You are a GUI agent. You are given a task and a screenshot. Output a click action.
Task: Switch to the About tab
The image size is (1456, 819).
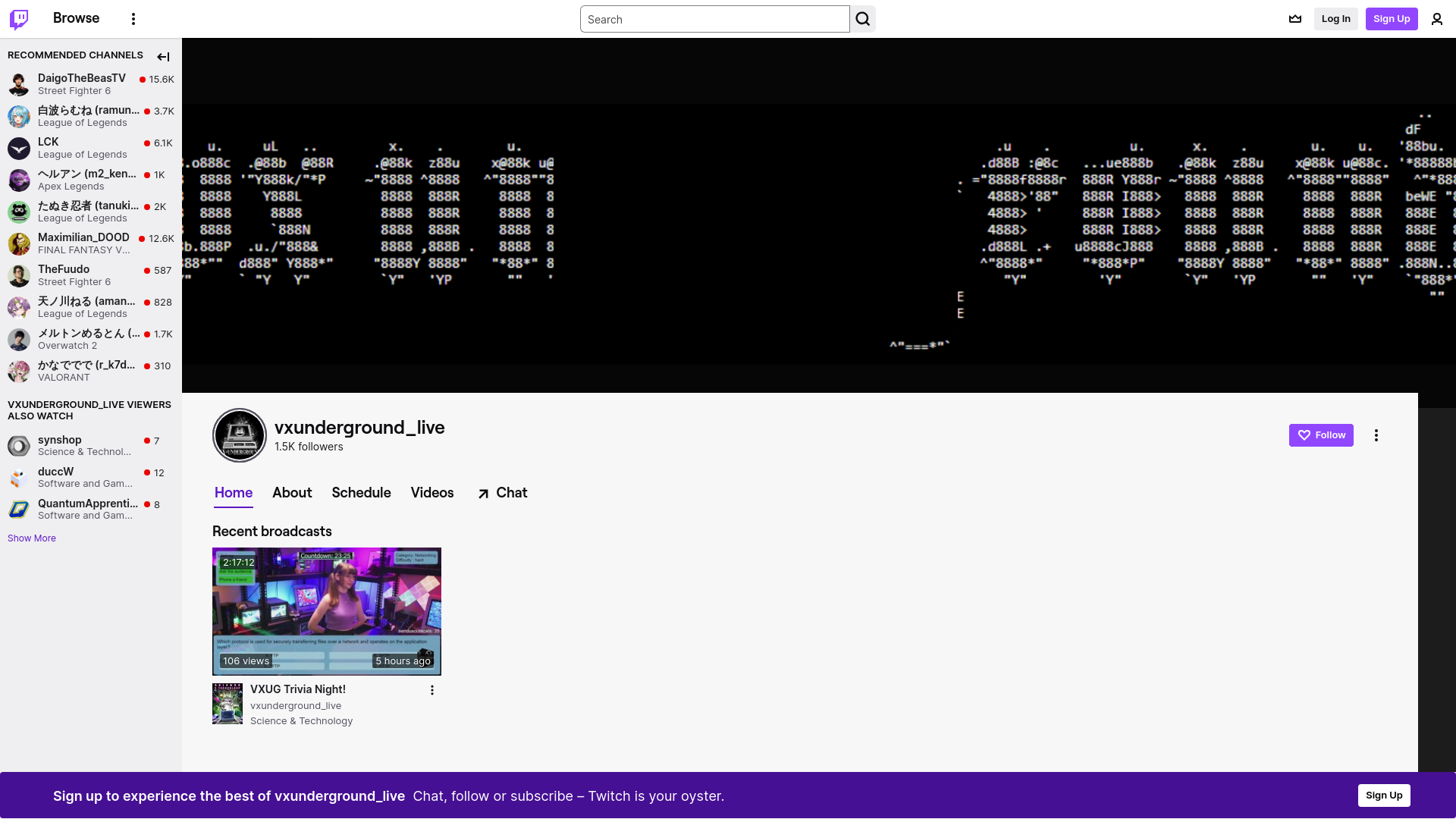click(292, 493)
